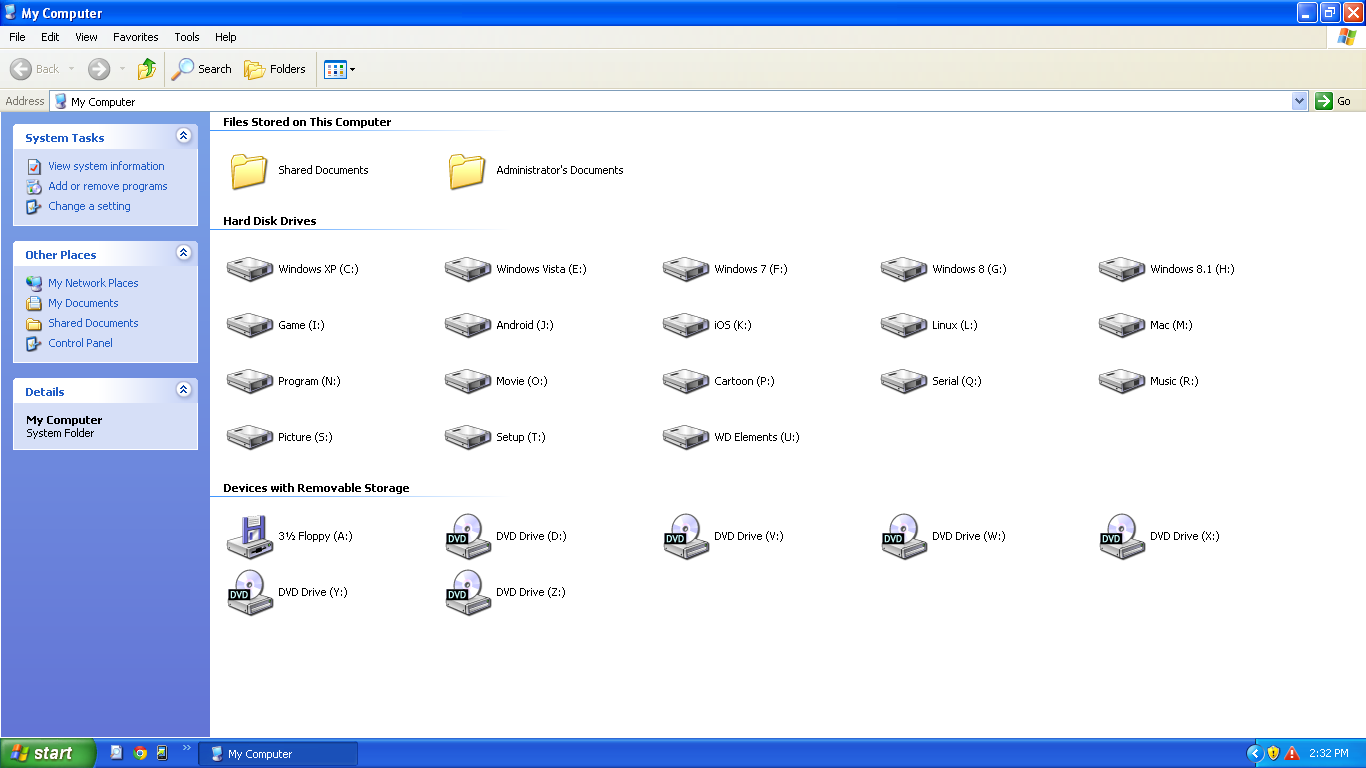Viewport: 1366px width, 768px height.
Task: Click the DVD Drive (V:) icon
Action: click(686, 536)
